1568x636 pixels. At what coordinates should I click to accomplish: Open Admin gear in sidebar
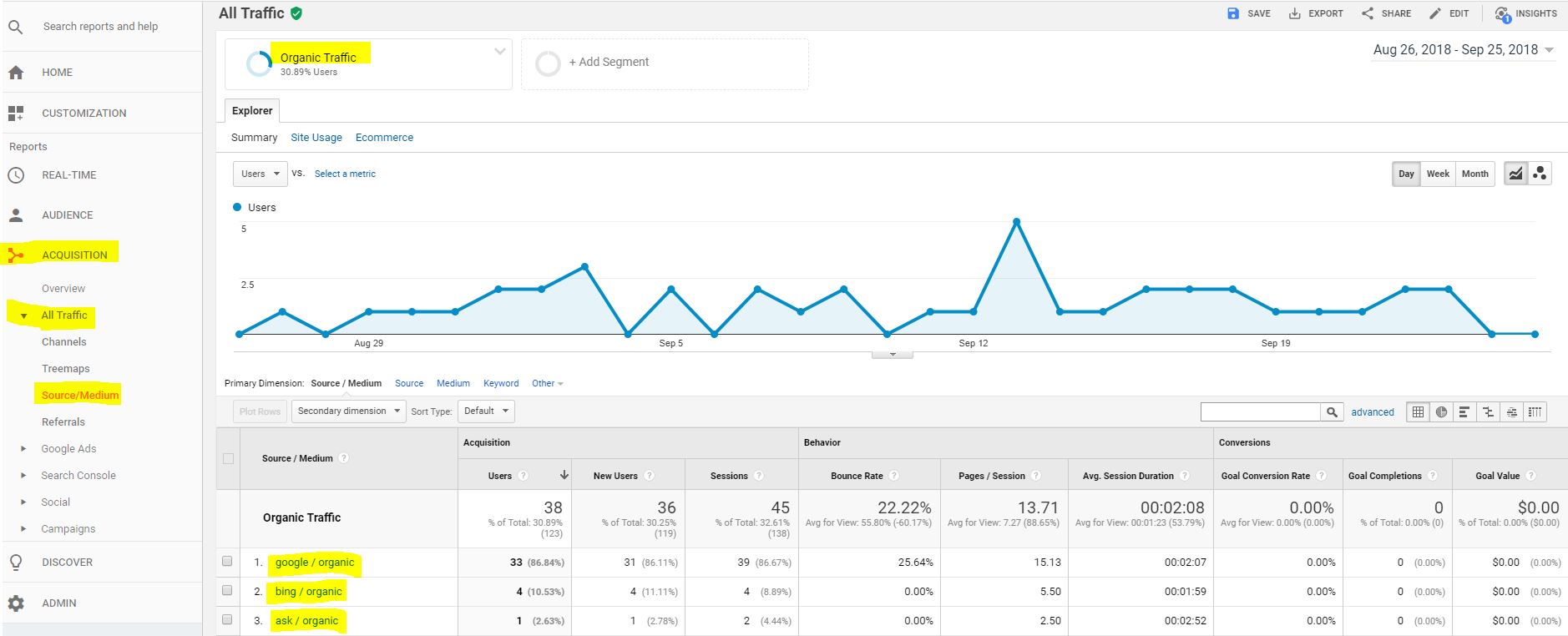[16, 603]
